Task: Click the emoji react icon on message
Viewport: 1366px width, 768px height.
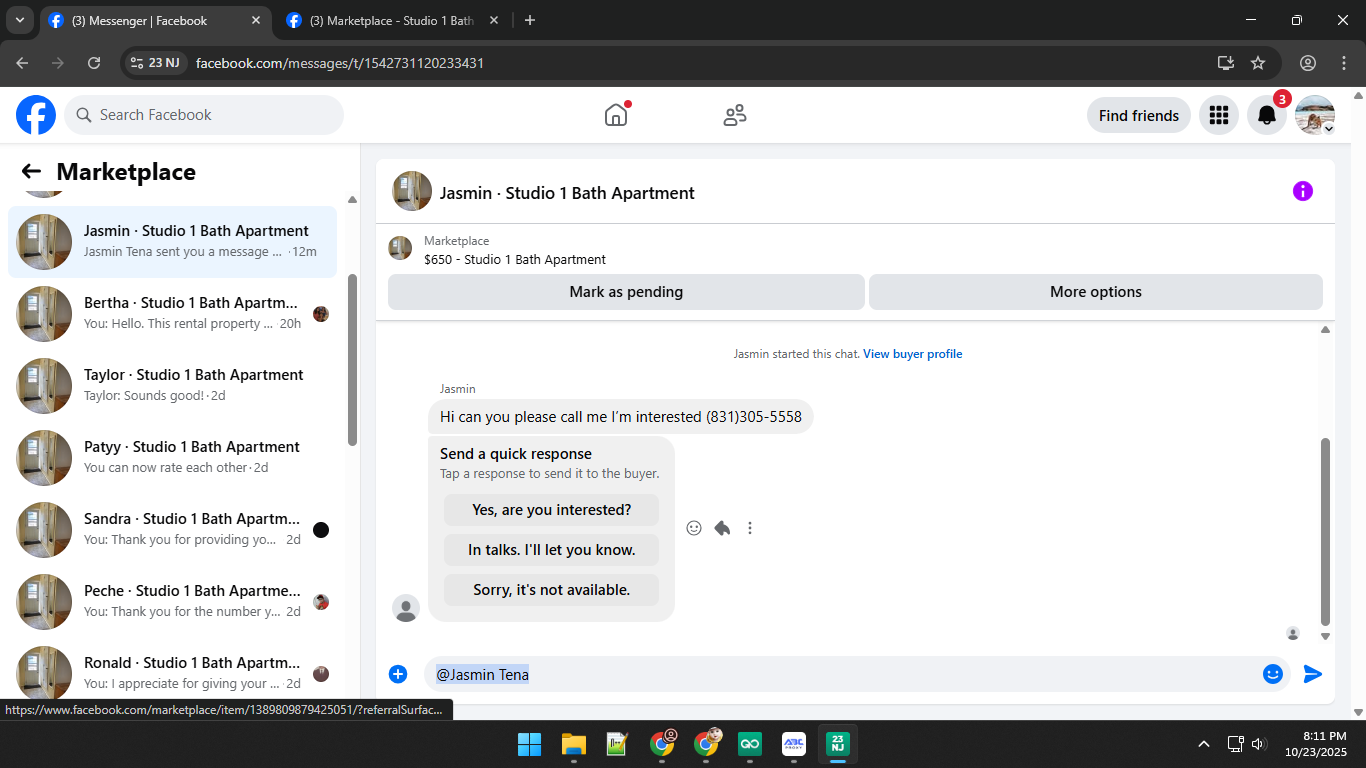Action: click(x=694, y=528)
